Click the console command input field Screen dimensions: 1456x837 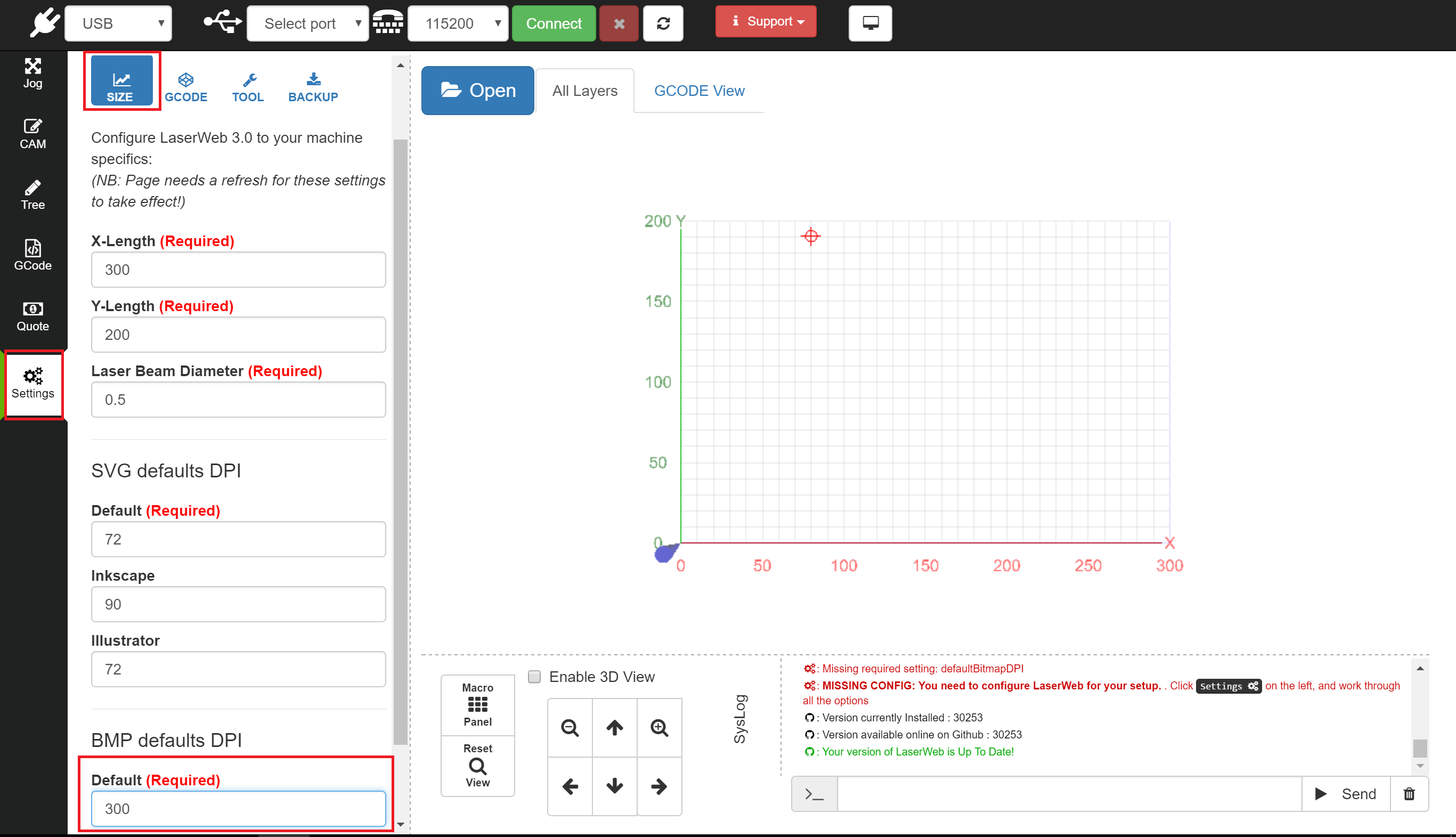[x=1069, y=794]
